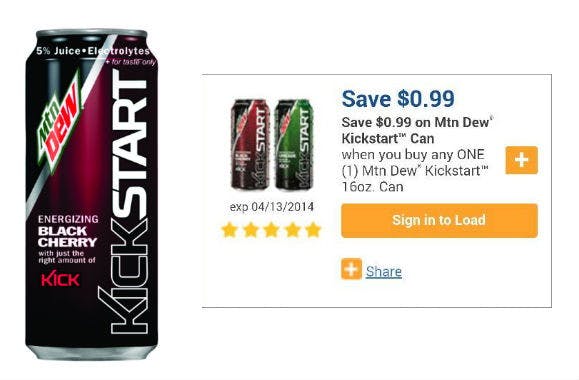Click the green Kickstart can thumbnail
The image size is (579, 380).
pos(294,145)
